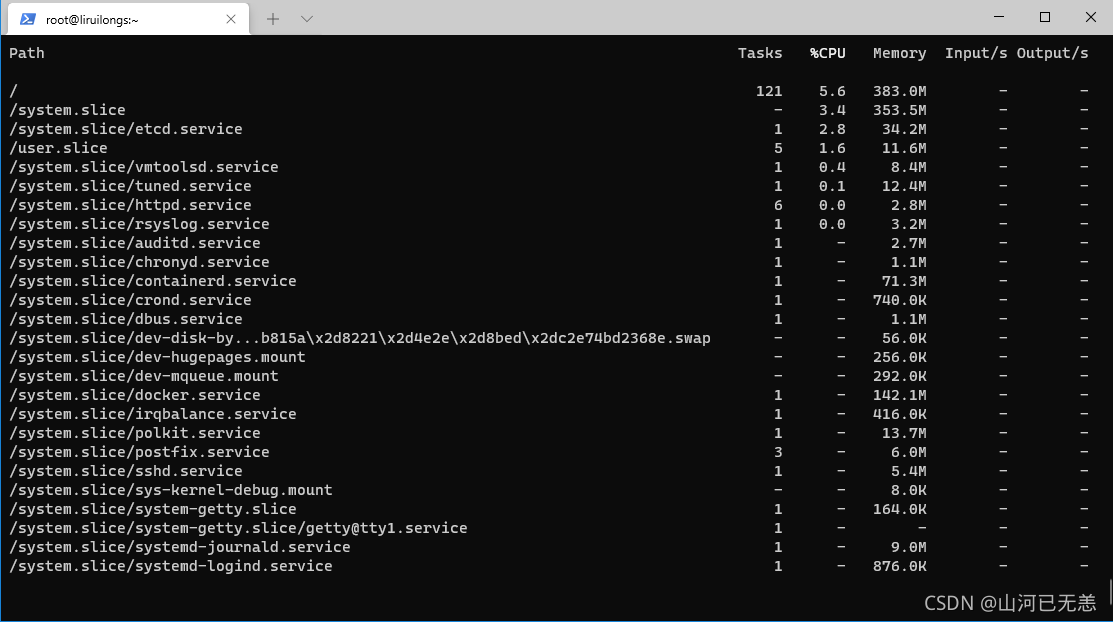Click the dev-hugepages.mount path
Screen dimensions: 1113x622
click(x=158, y=357)
